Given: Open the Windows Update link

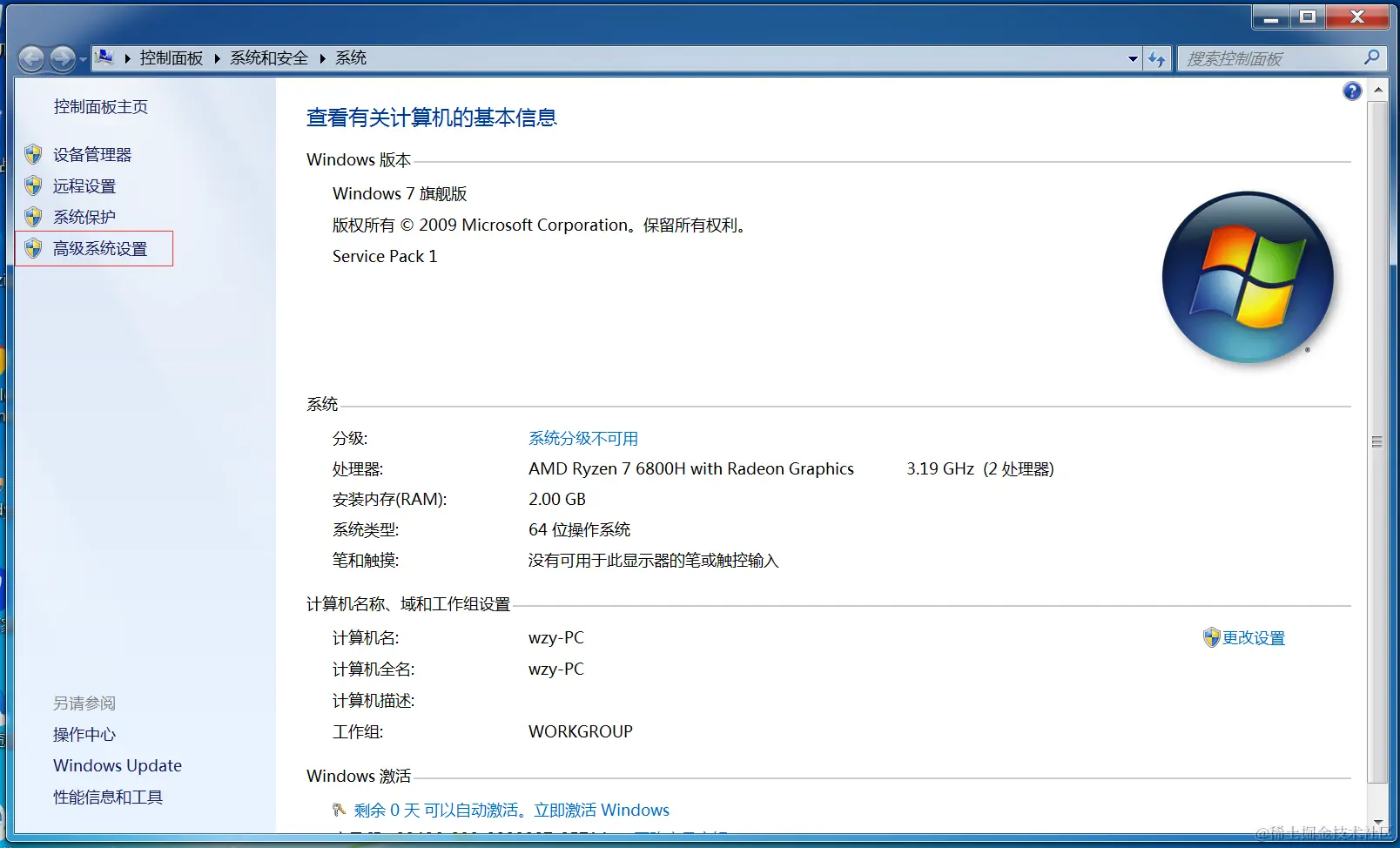Looking at the screenshot, I should tap(118, 765).
